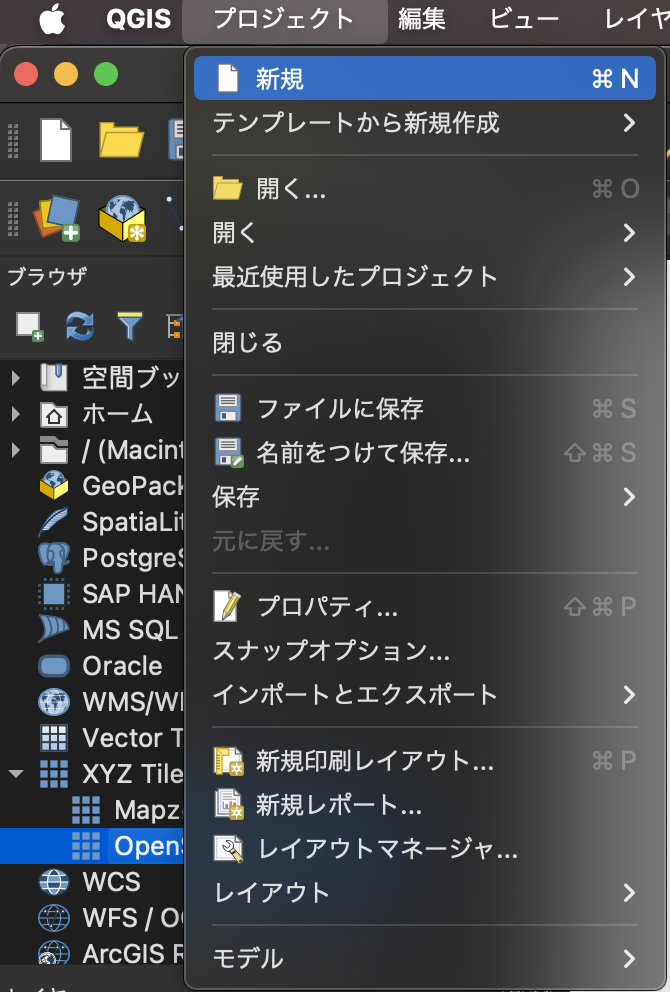Open レイアウトマネージャ... menu item
The image size is (670, 992).
tap(425, 848)
